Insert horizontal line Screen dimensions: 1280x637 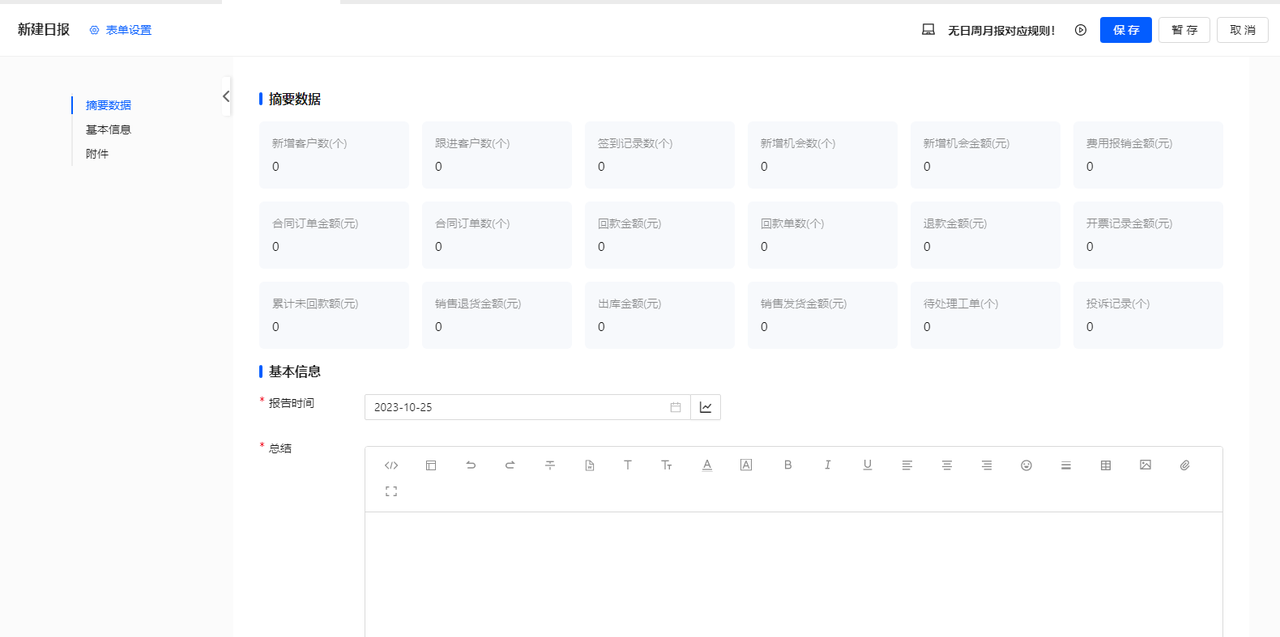[x=1066, y=465]
